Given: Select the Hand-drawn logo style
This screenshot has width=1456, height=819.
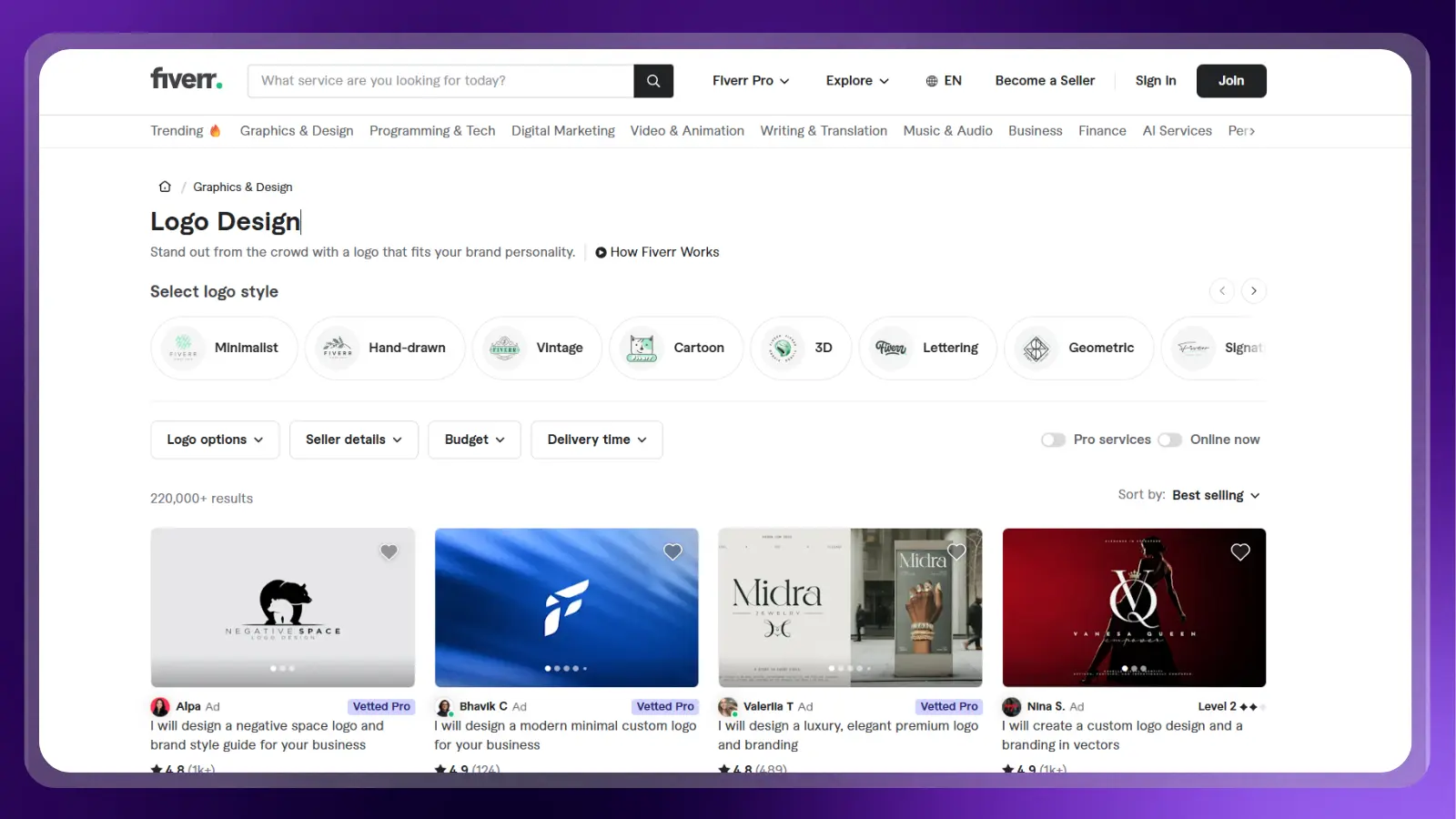Looking at the screenshot, I should tap(385, 348).
